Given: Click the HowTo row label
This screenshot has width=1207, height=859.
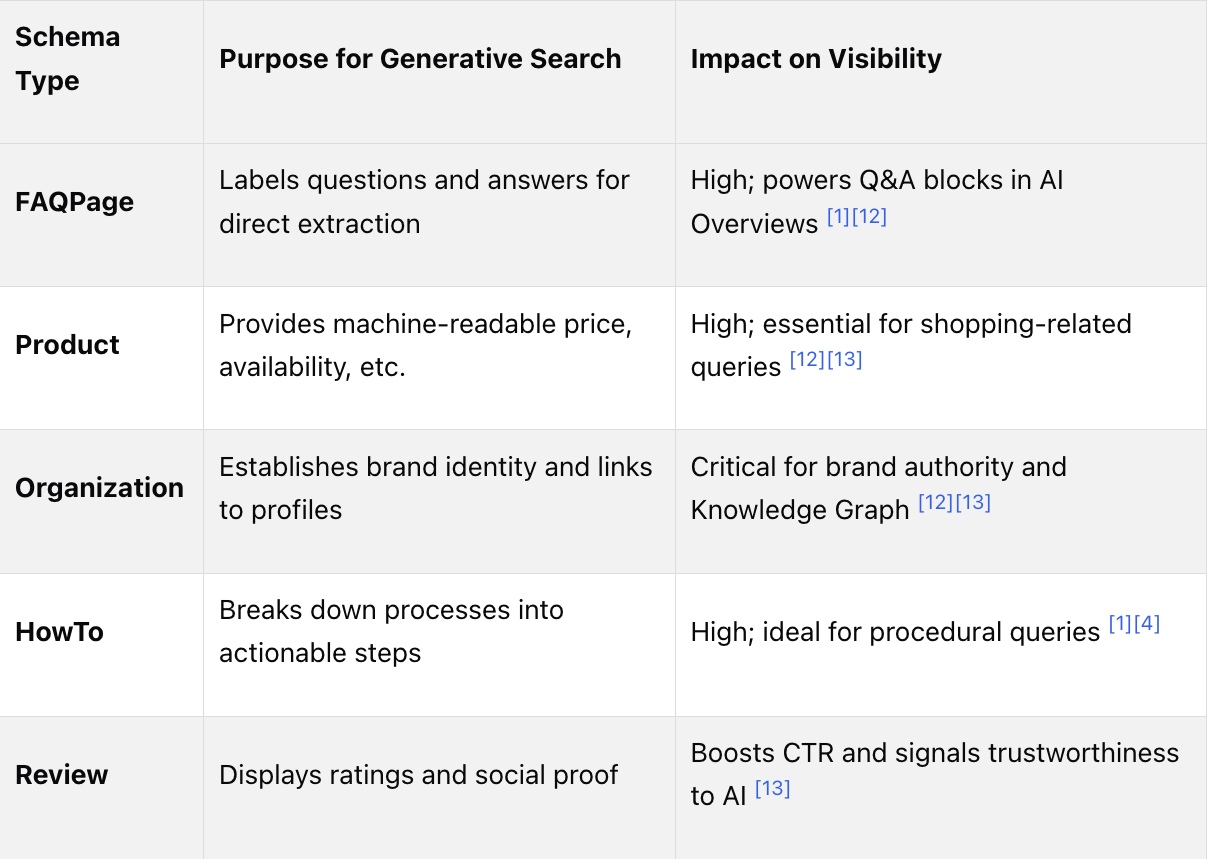Looking at the screenshot, I should pyautogui.click(x=59, y=632).
